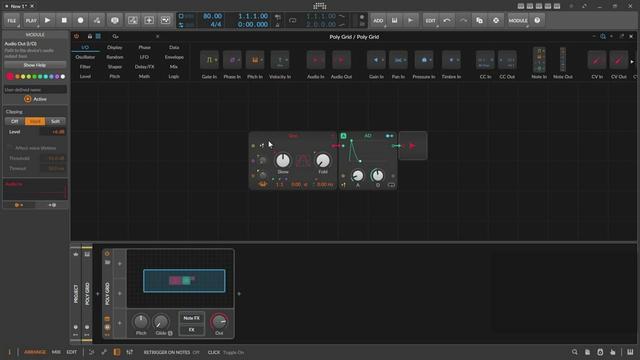Select the Timbre In module icon
The width and height of the screenshot is (640, 360).
451,60
